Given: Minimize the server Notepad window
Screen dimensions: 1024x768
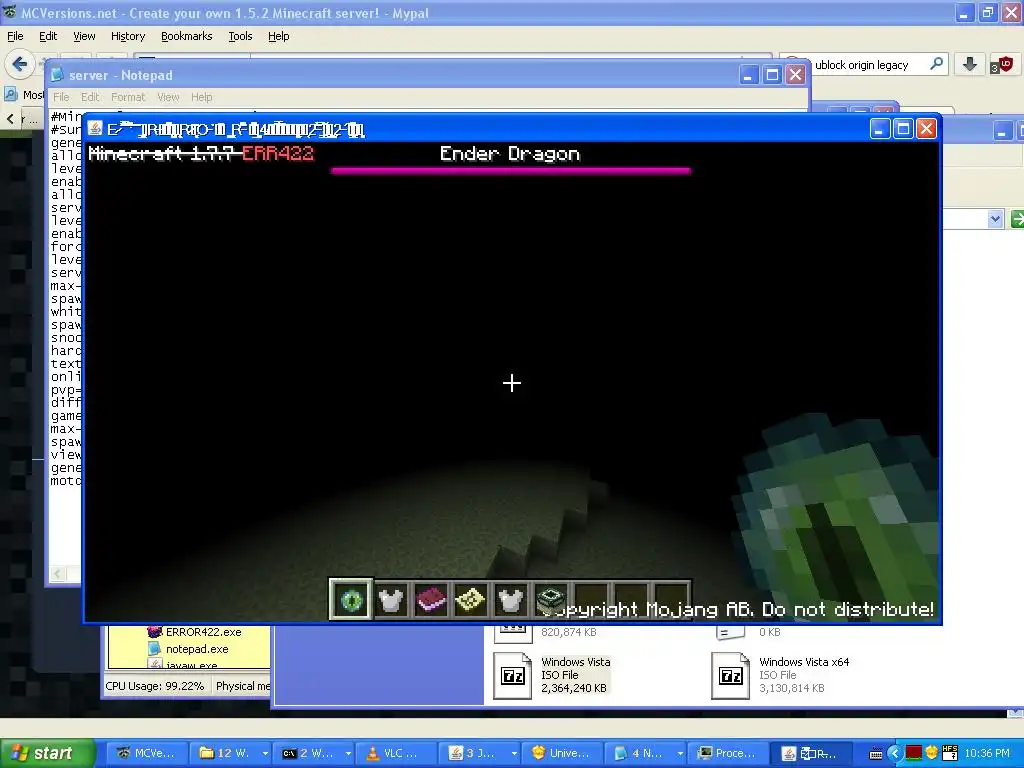Looking at the screenshot, I should click(x=748, y=75).
